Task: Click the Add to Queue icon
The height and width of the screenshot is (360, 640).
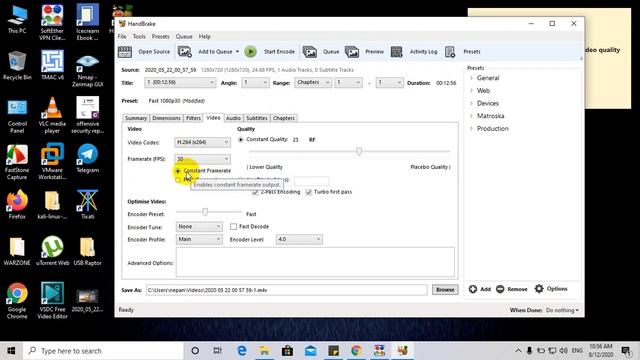Action: (184, 52)
